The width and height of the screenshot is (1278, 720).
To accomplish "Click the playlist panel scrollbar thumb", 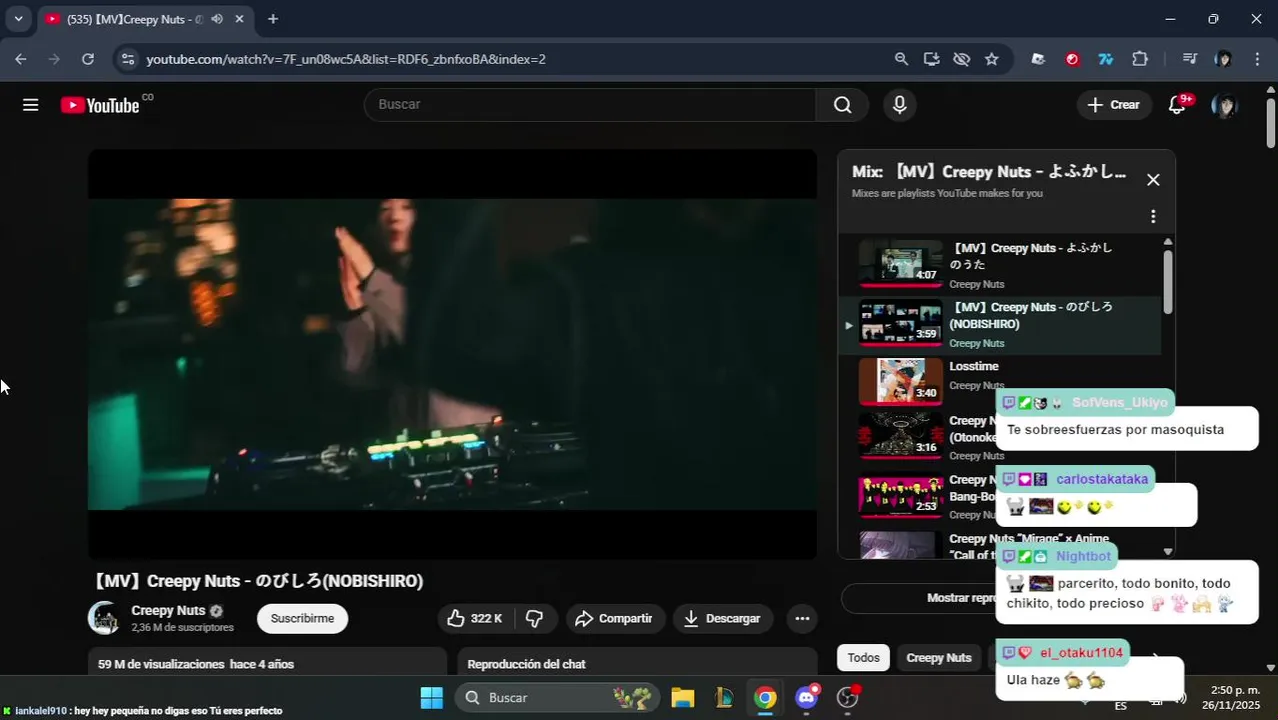I will [1168, 282].
